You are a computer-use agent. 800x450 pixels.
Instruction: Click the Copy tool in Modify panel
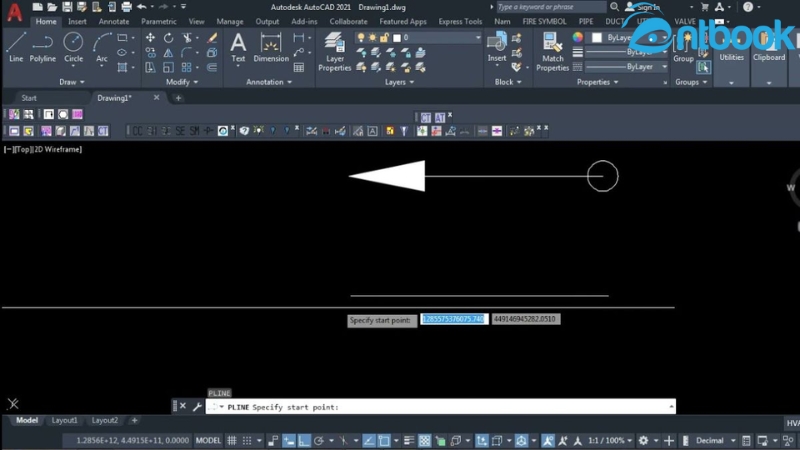[151, 53]
